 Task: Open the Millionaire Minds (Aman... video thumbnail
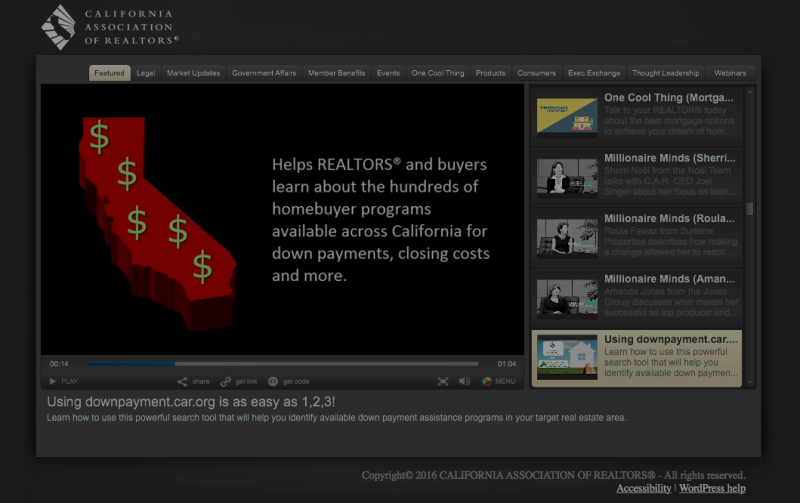[x=567, y=298]
